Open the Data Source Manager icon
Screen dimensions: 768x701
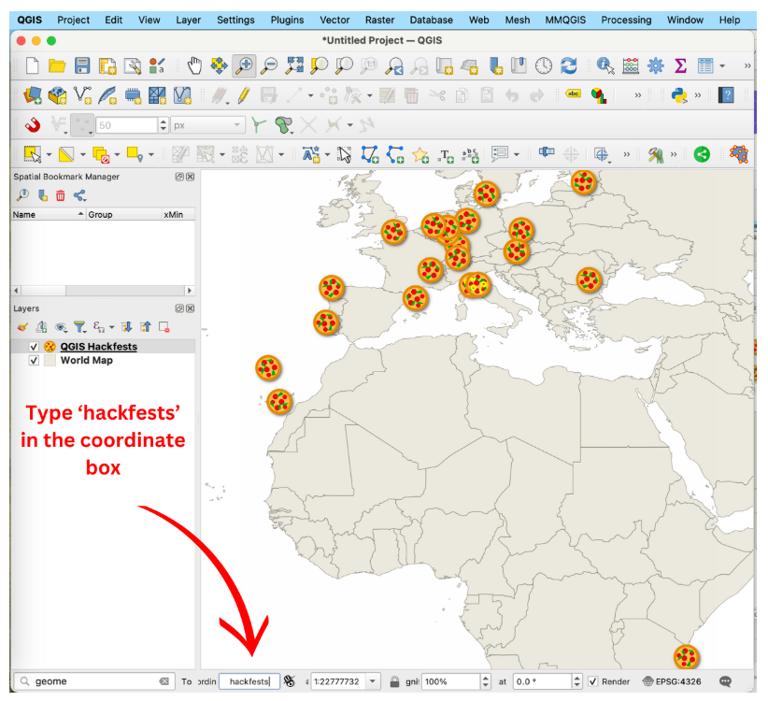[x=32, y=95]
